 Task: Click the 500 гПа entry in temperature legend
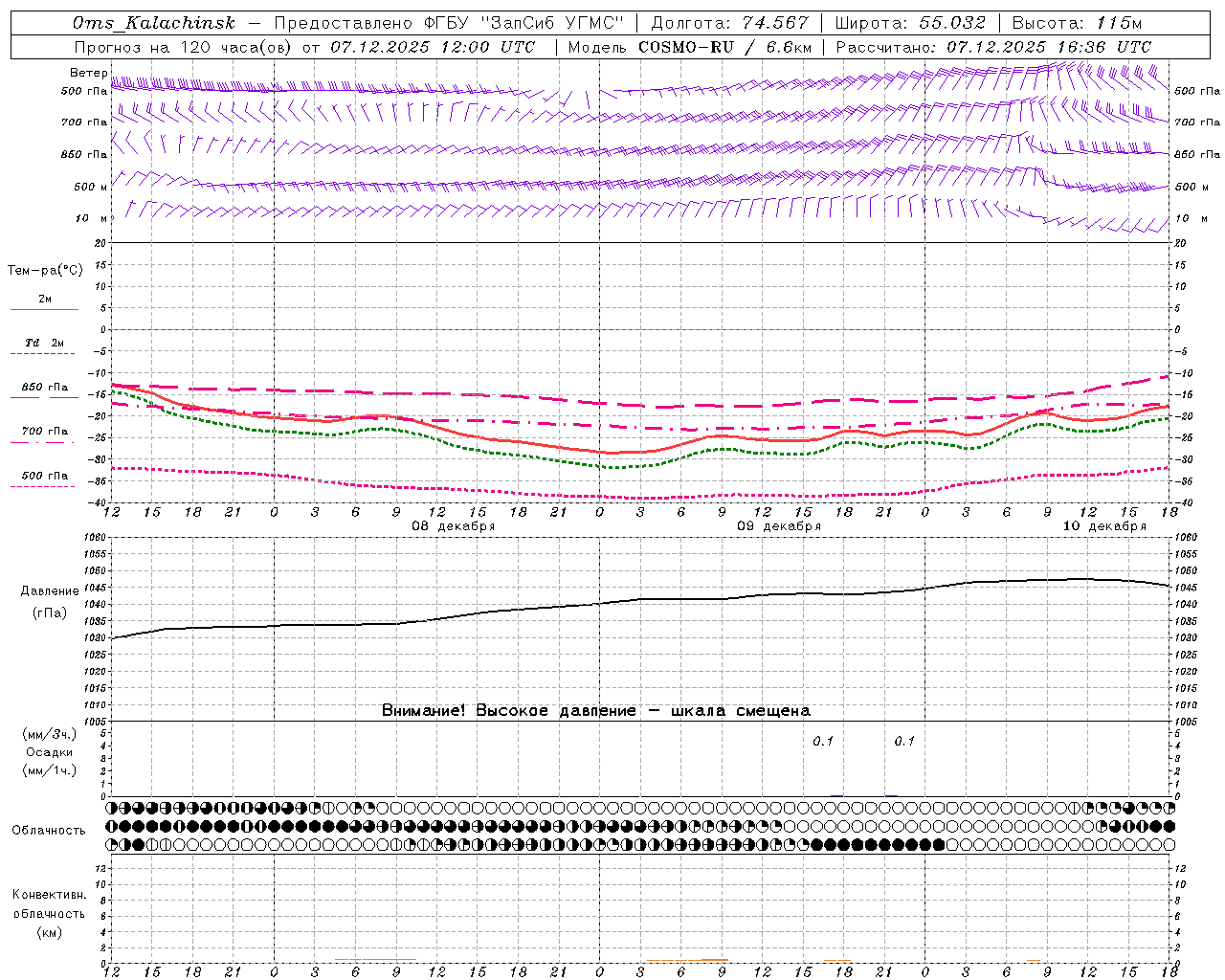(x=44, y=479)
